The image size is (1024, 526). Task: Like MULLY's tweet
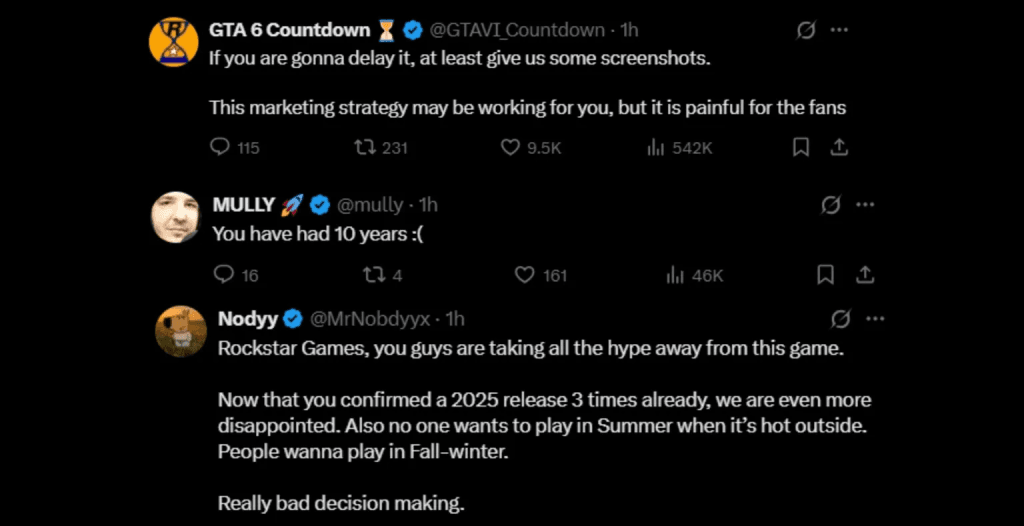524,274
